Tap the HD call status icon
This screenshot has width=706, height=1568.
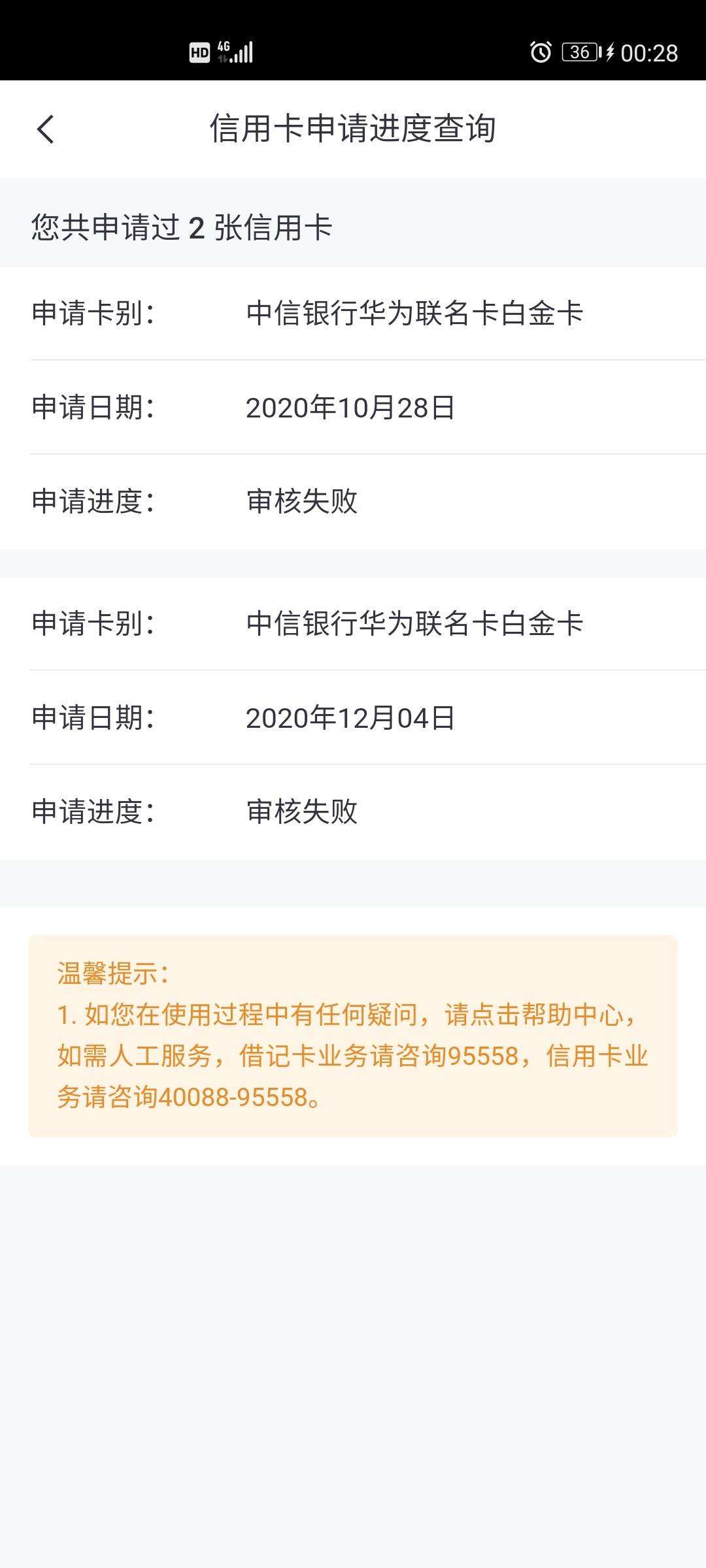click(x=199, y=52)
